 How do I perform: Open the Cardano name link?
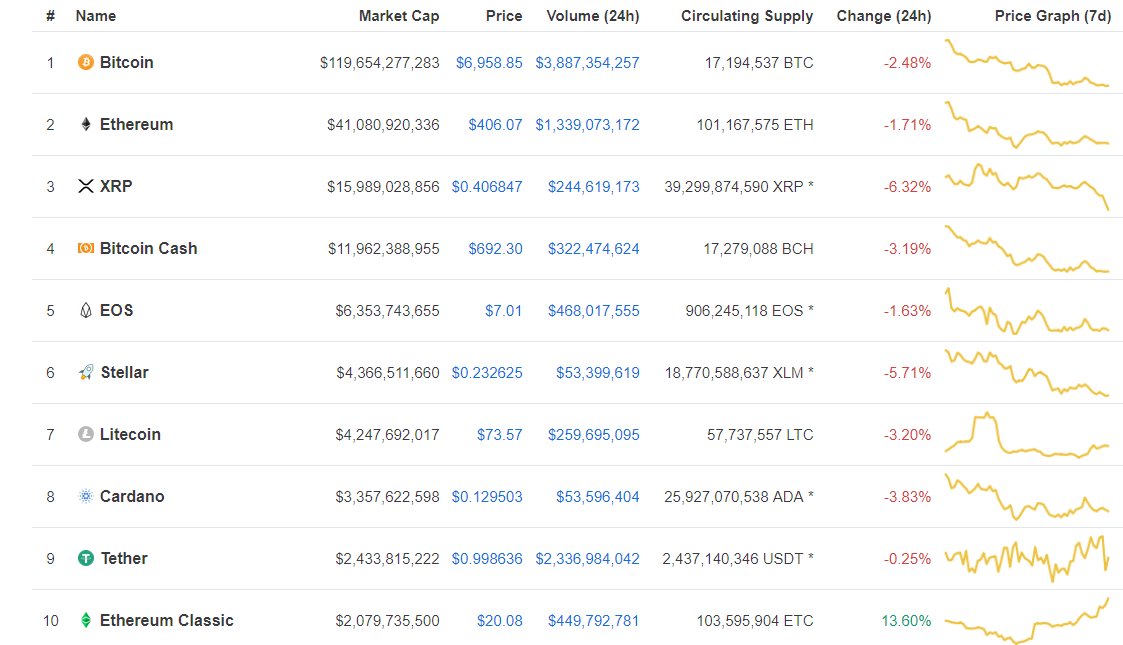click(132, 496)
